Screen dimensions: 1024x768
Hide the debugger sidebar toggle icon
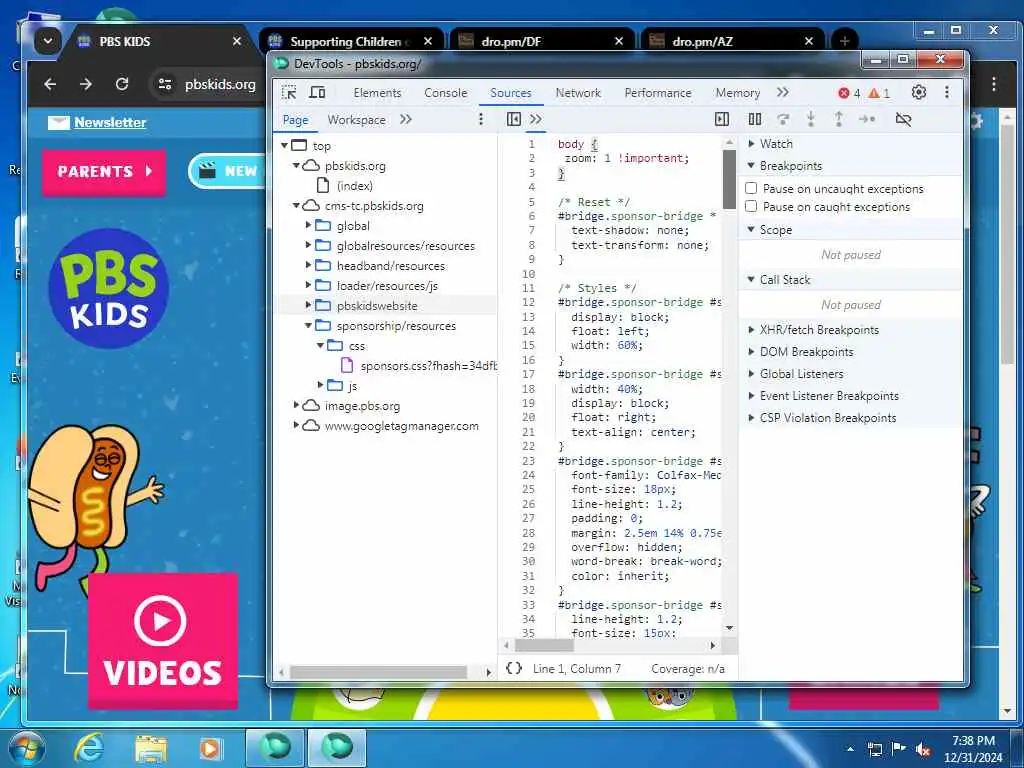pyautogui.click(x=722, y=119)
